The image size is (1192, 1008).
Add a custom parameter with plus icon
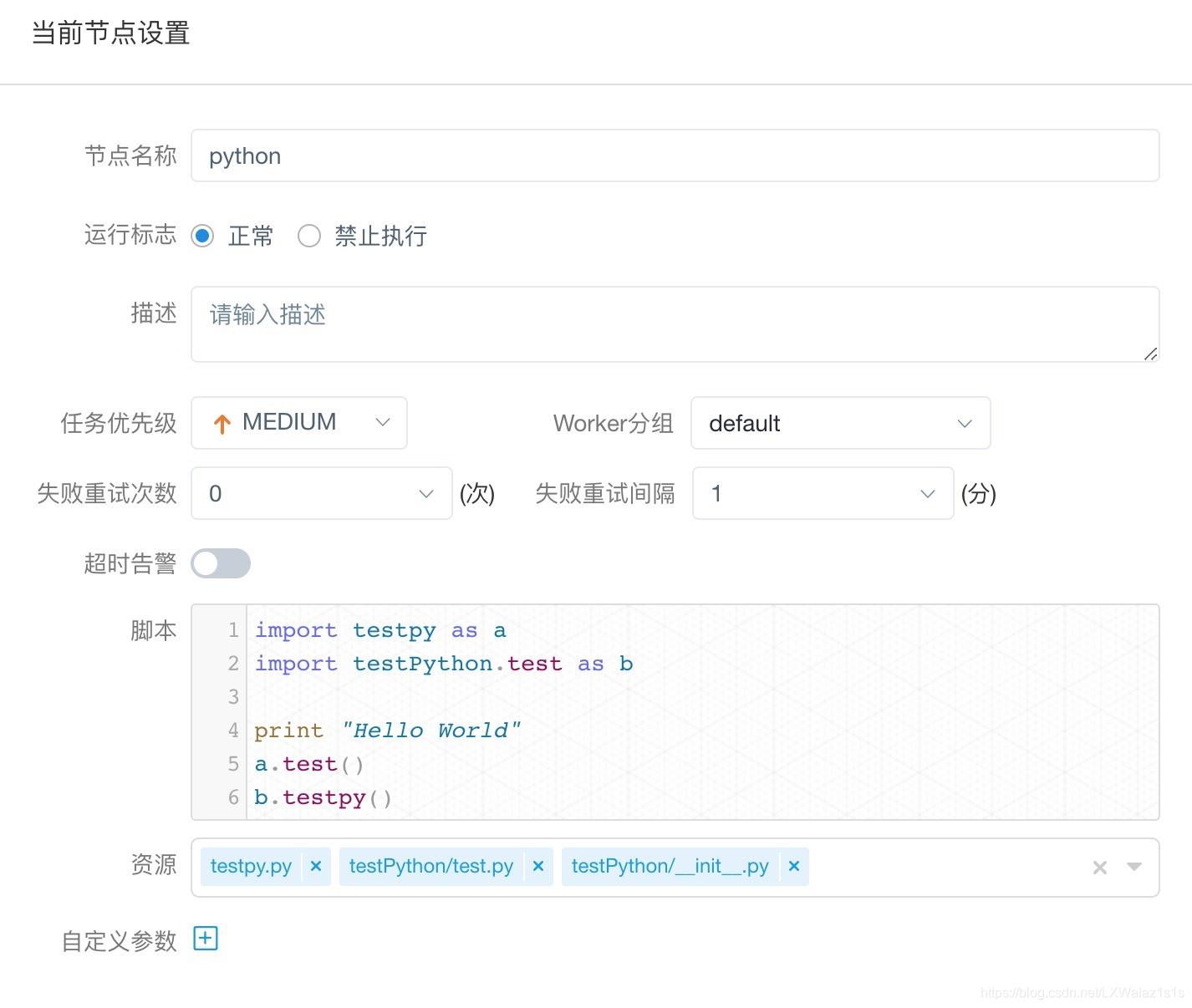pos(206,939)
